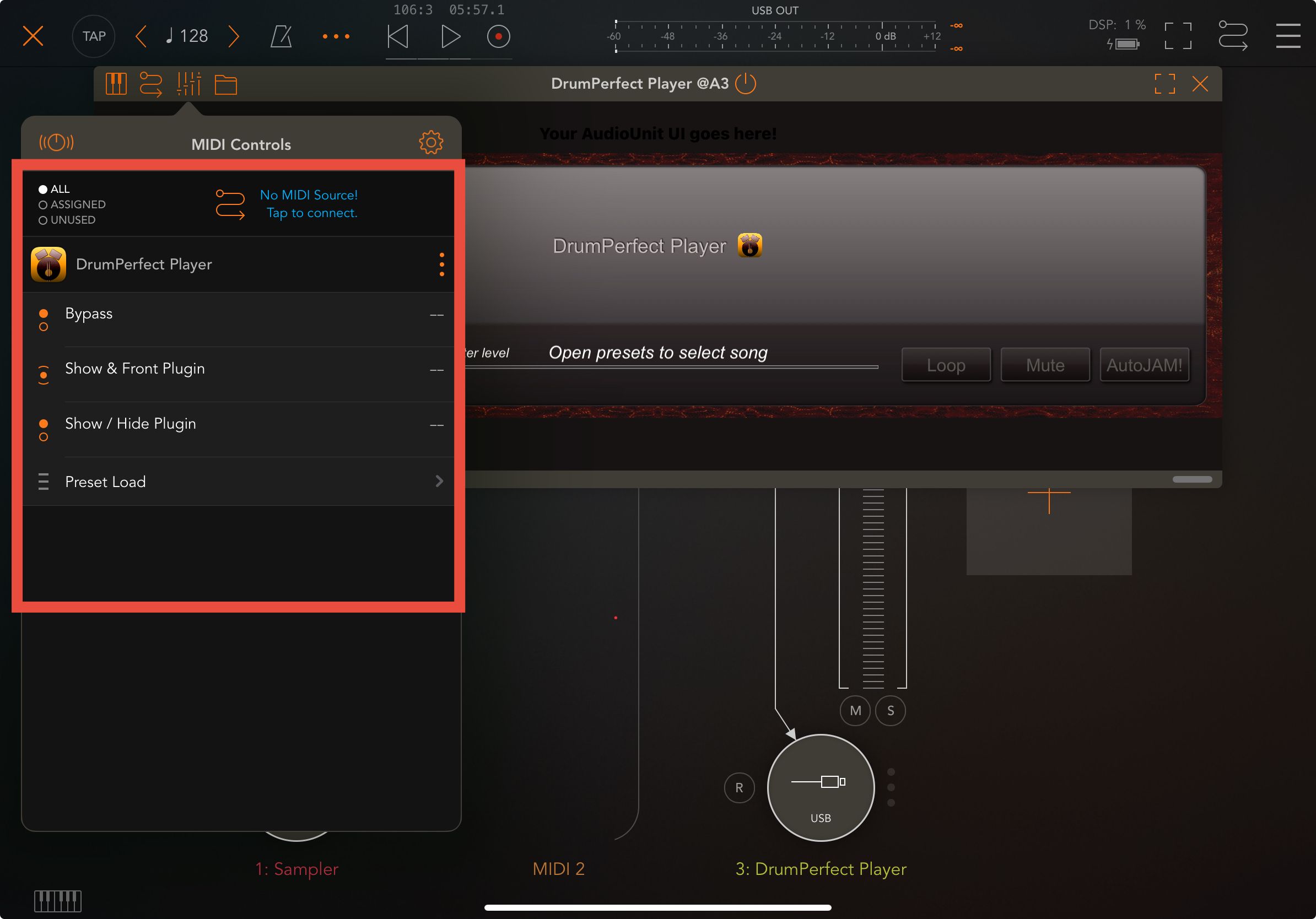Open DrumPerfect Player row three-dot menu
1316x919 pixels.
point(441,264)
